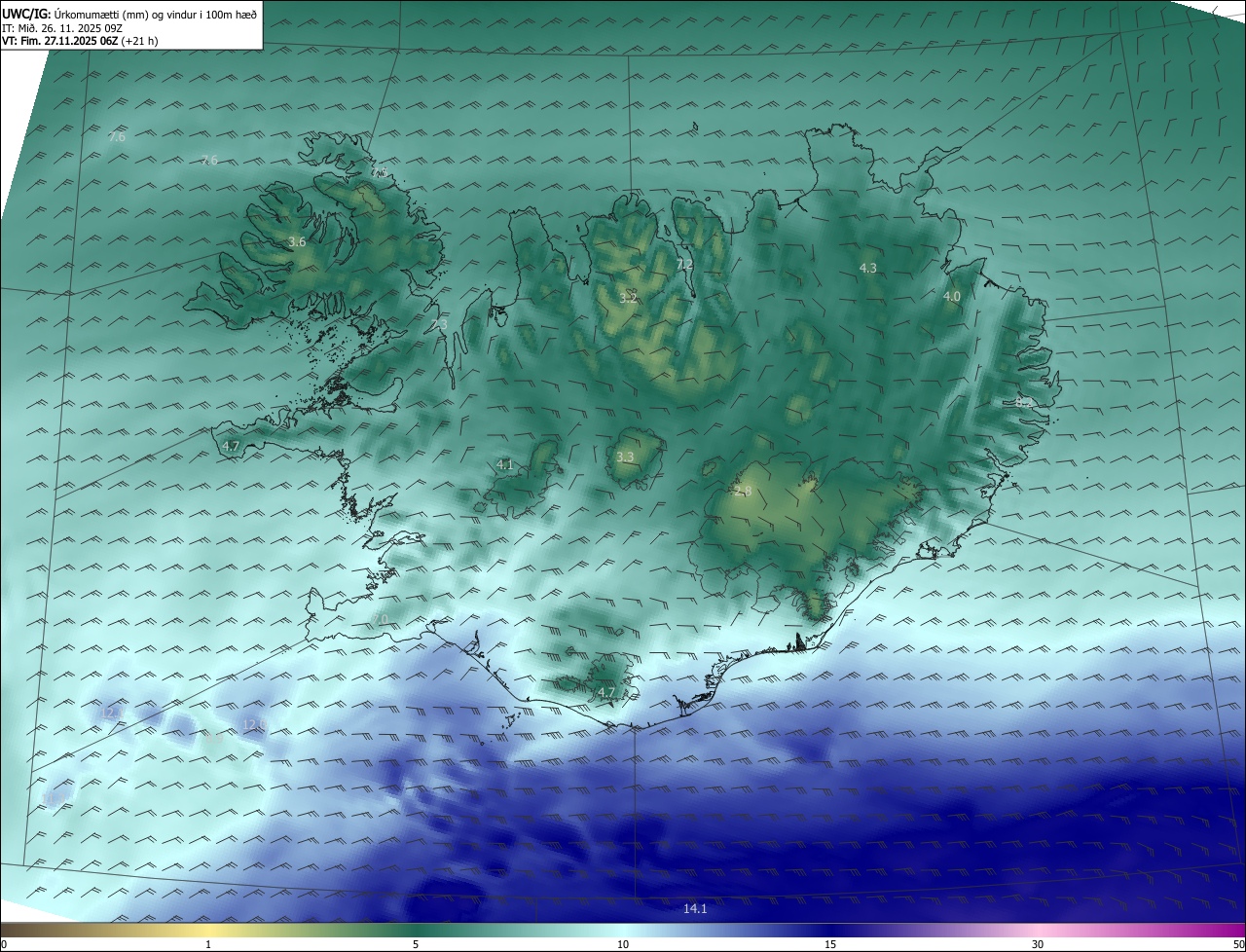Click the 4.1 value beside Langjökull glacier
This screenshot has height=952, width=1246.
(x=504, y=464)
